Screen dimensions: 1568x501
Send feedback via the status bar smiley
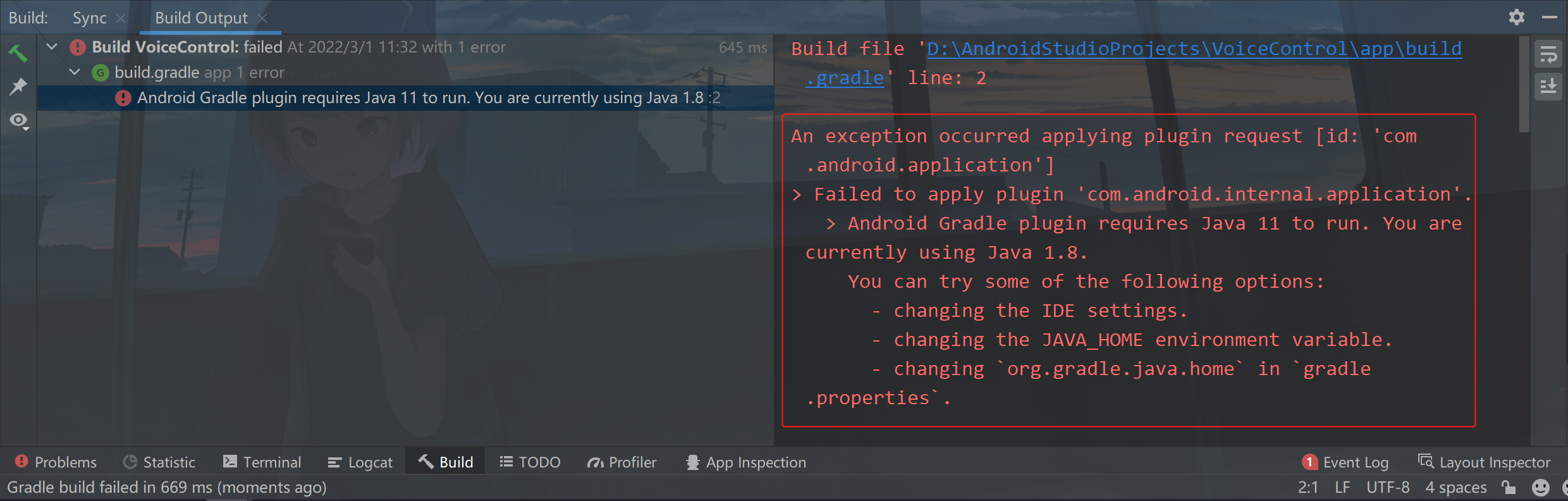coord(1539,487)
